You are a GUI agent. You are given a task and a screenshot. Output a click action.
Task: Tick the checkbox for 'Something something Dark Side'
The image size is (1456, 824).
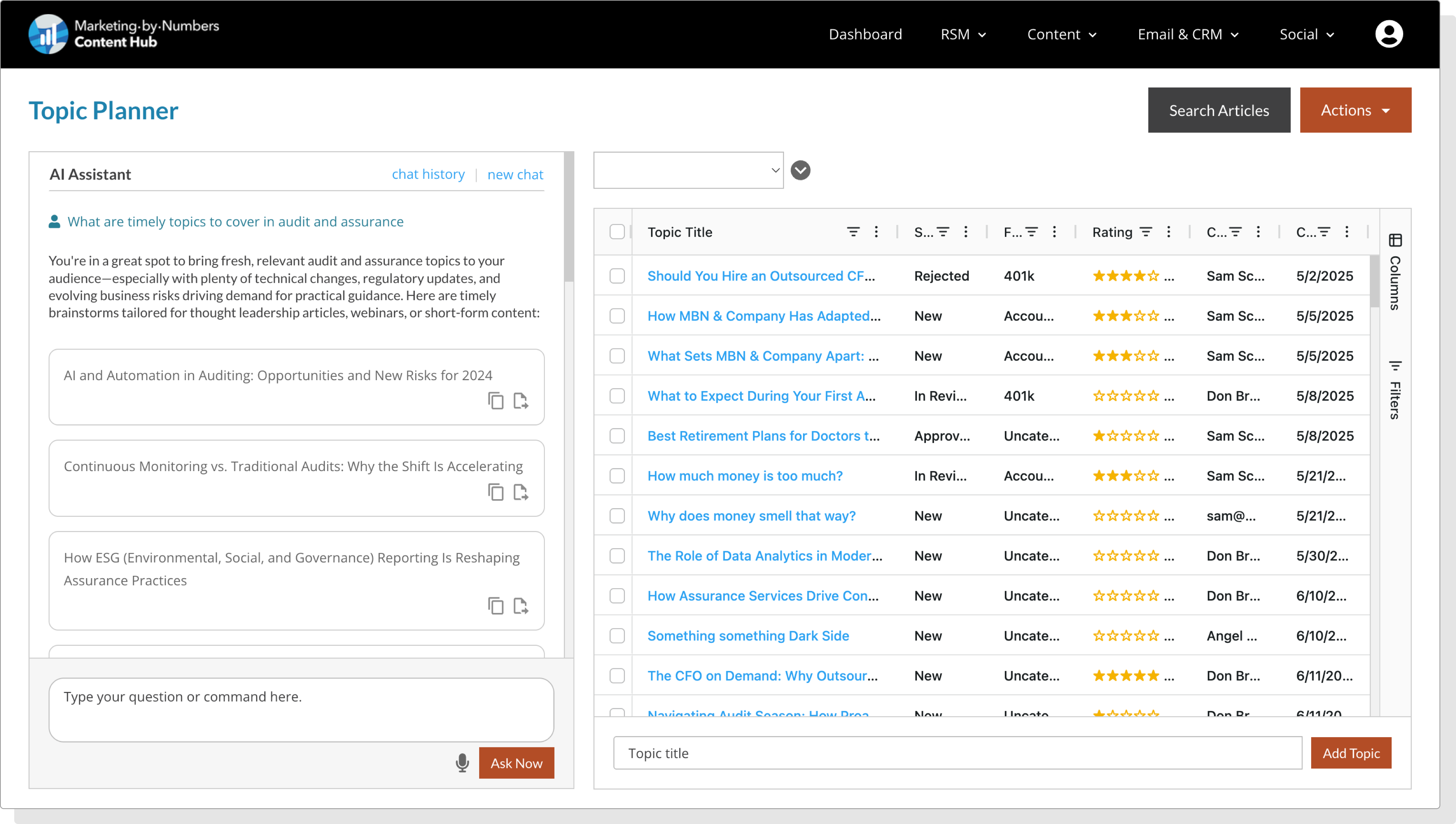tap(617, 635)
